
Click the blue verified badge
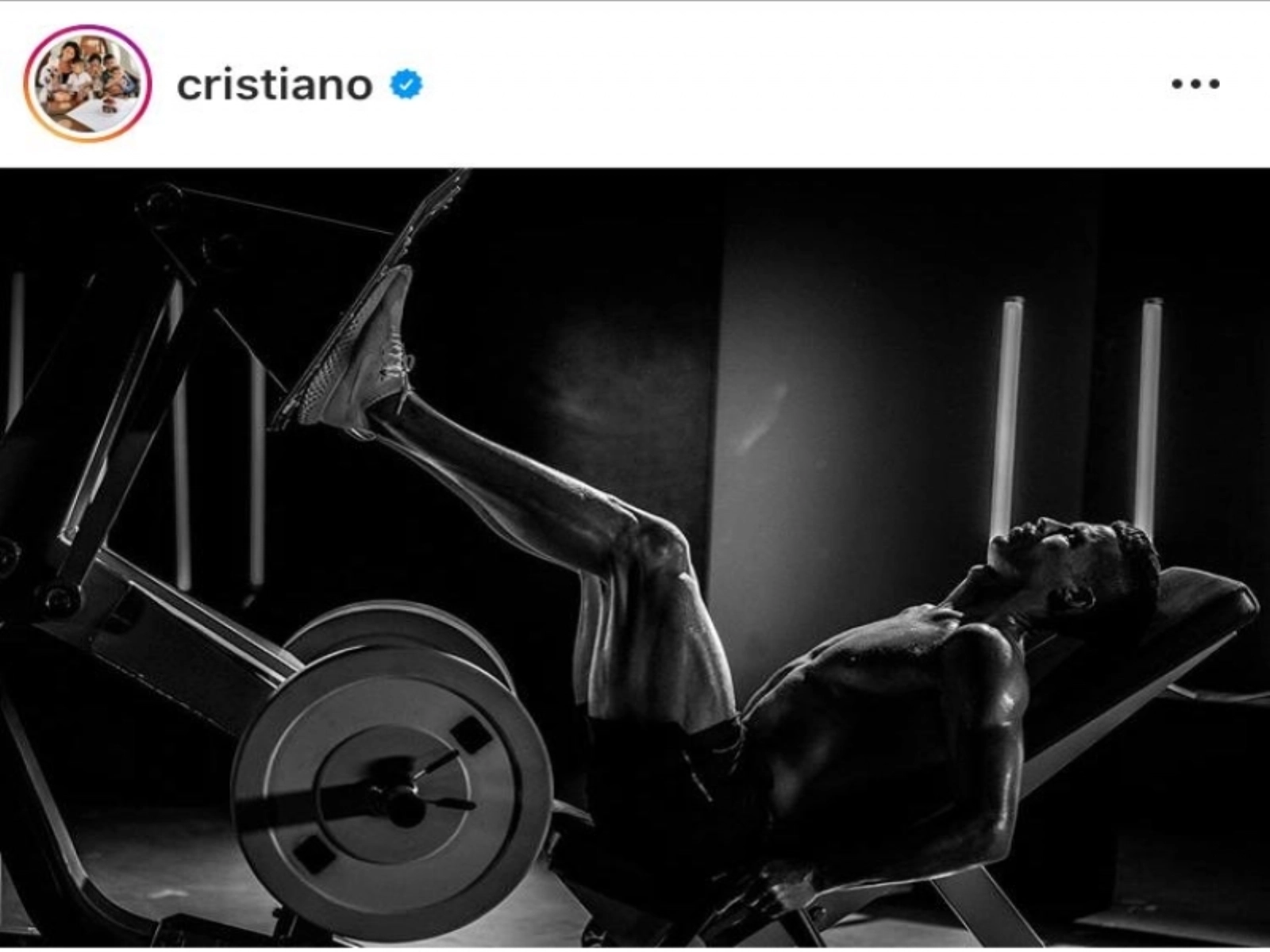point(406,84)
